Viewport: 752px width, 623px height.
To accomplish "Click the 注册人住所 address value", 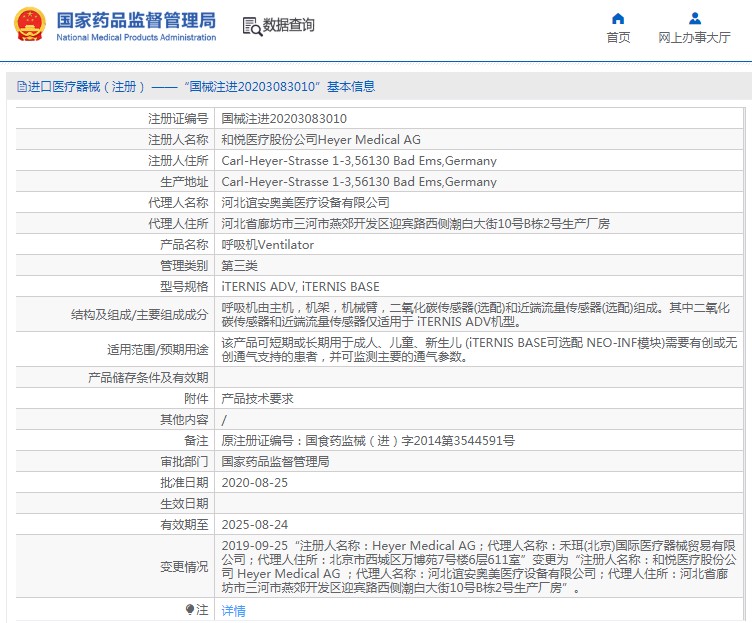I will (x=359, y=161).
